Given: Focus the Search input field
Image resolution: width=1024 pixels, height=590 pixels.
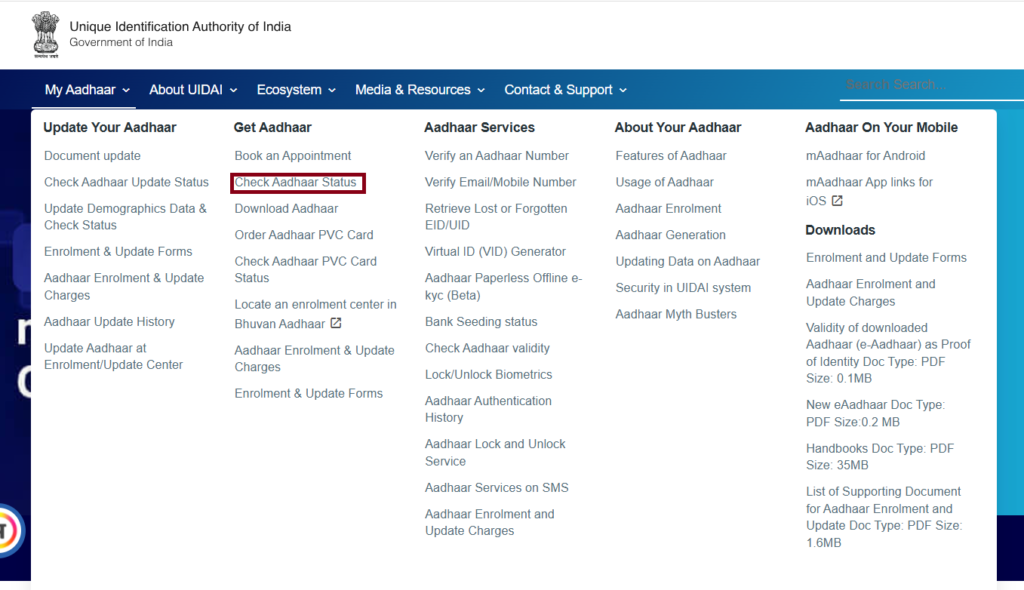Looking at the screenshot, I should click(931, 85).
